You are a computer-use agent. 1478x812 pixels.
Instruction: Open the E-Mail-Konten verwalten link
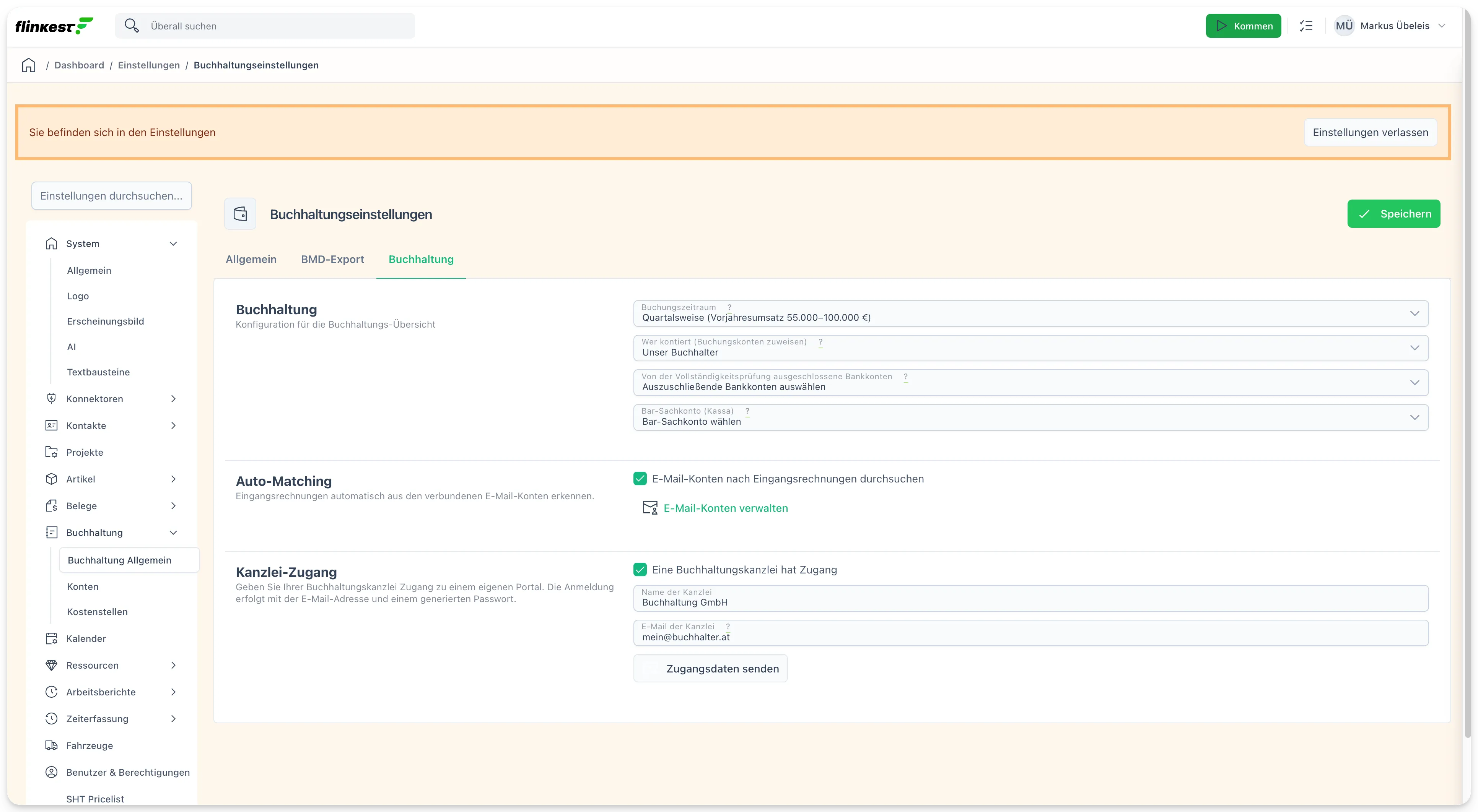tap(725, 508)
